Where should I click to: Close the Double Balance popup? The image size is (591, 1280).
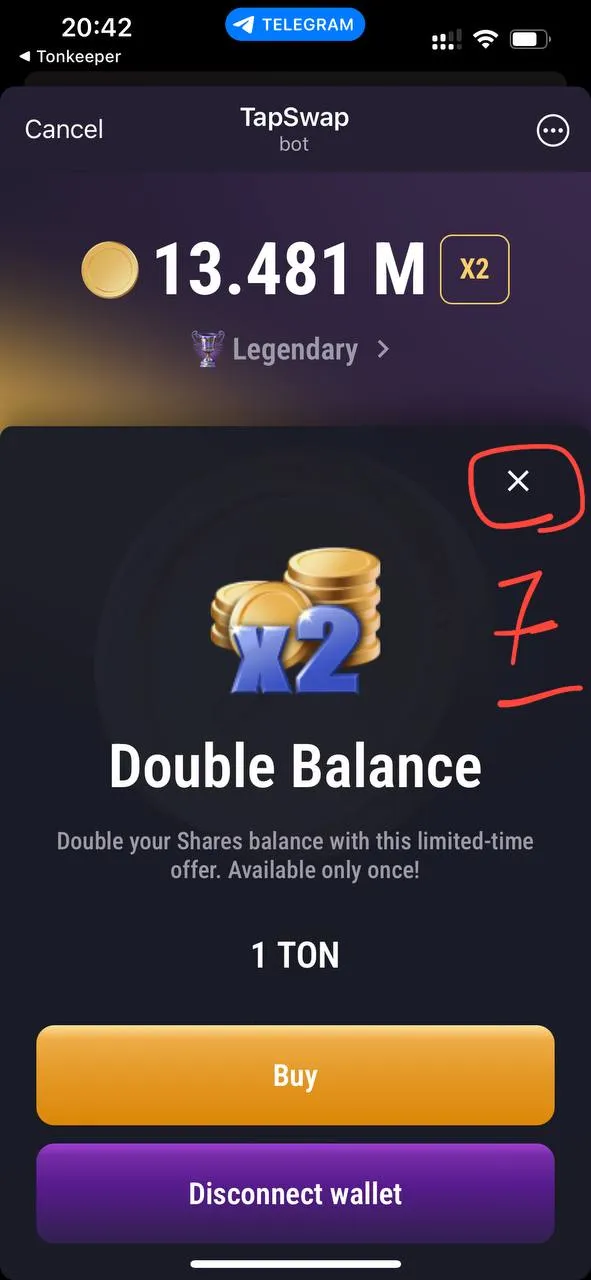(518, 481)
